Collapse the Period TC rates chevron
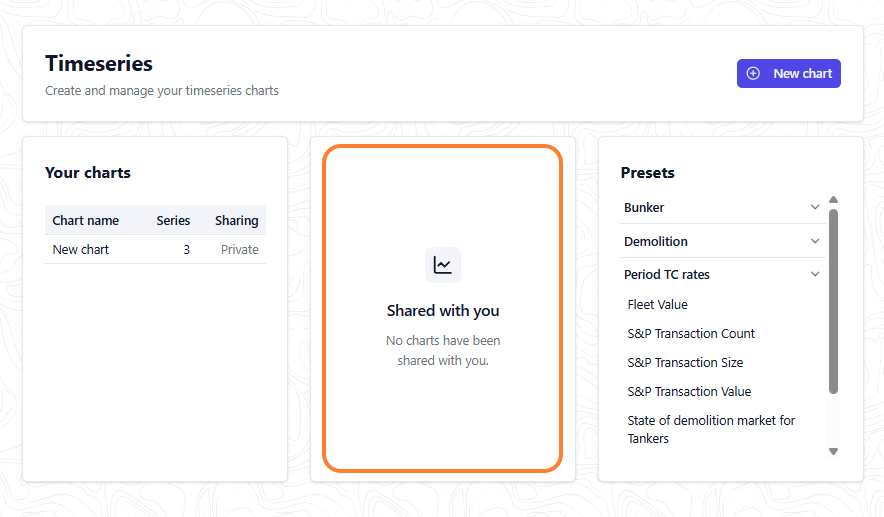 (x=815, y=275)
